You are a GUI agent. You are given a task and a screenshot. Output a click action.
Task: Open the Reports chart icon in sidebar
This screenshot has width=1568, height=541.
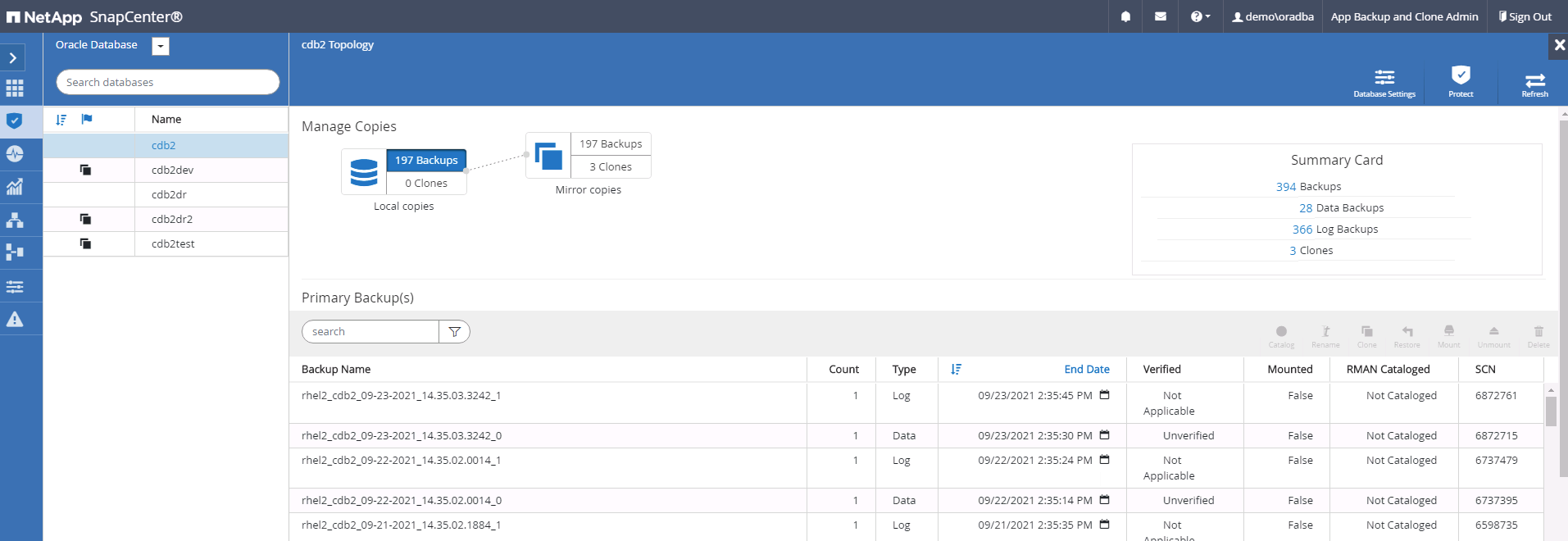tap(15, 187)
